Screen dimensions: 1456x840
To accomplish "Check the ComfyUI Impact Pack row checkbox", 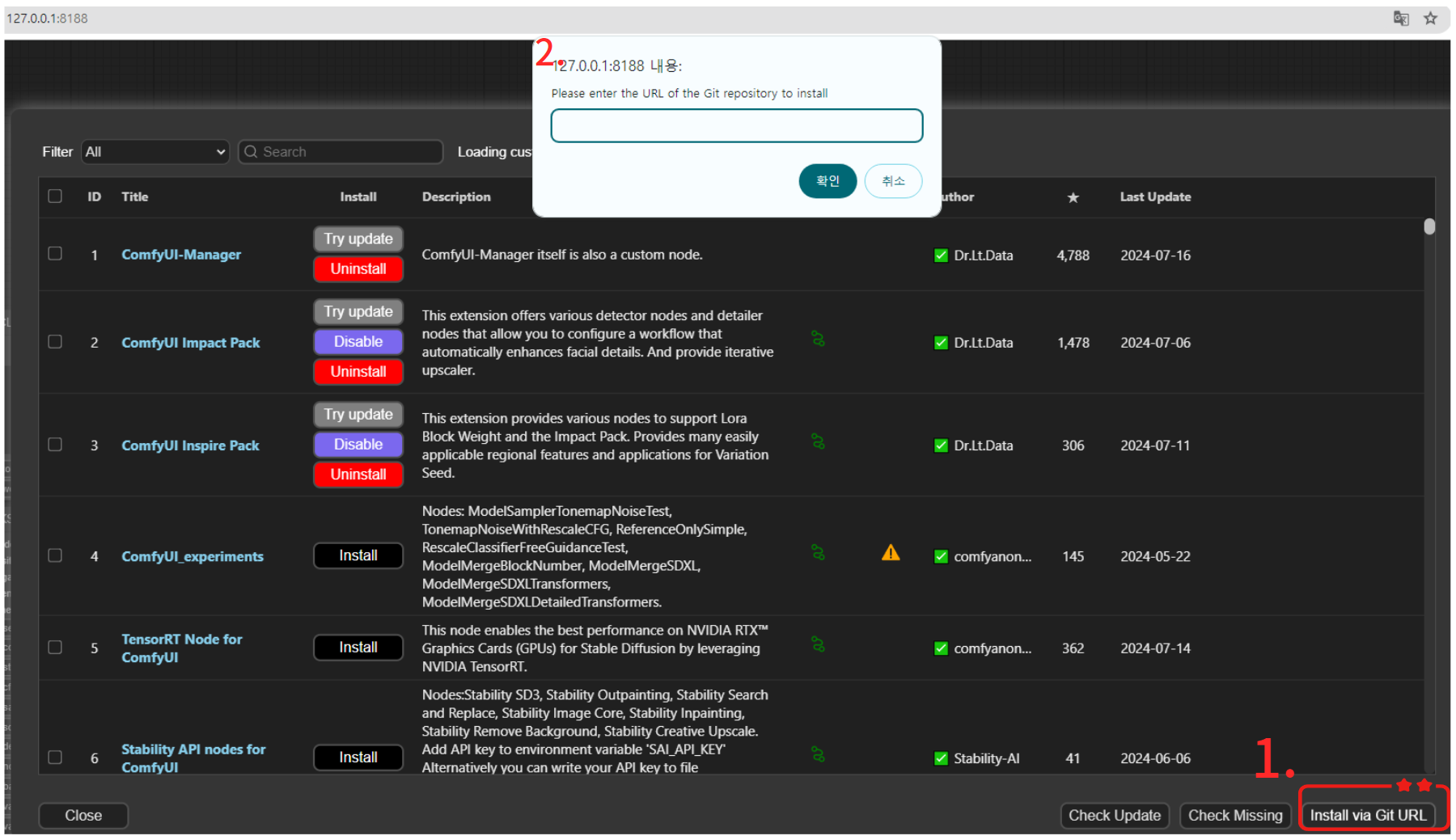I will [55, 341].
